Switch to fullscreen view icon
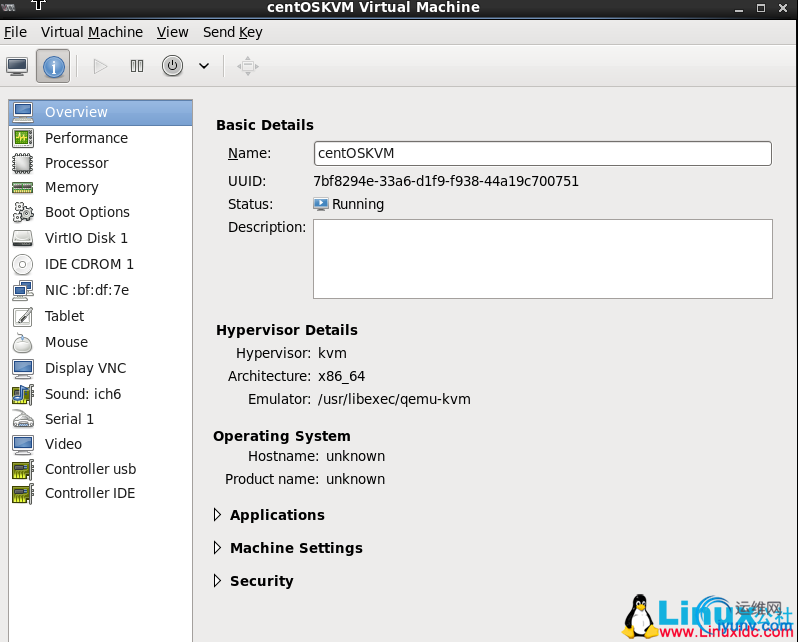Viewport: 798px width, 642px height. click(x=248, y=66)
